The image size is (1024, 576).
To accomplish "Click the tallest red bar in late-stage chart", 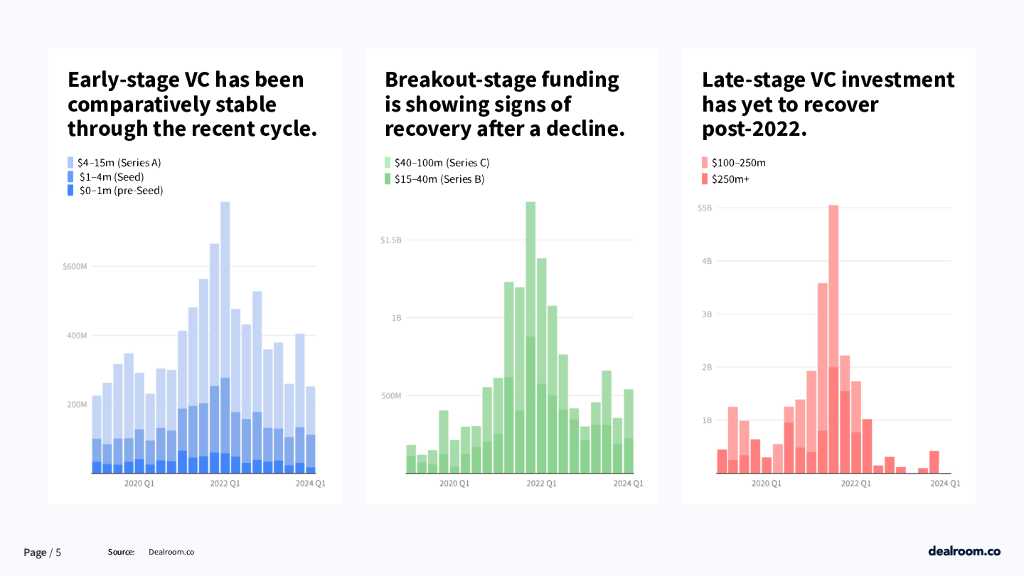I will click(x=834, y=300).
